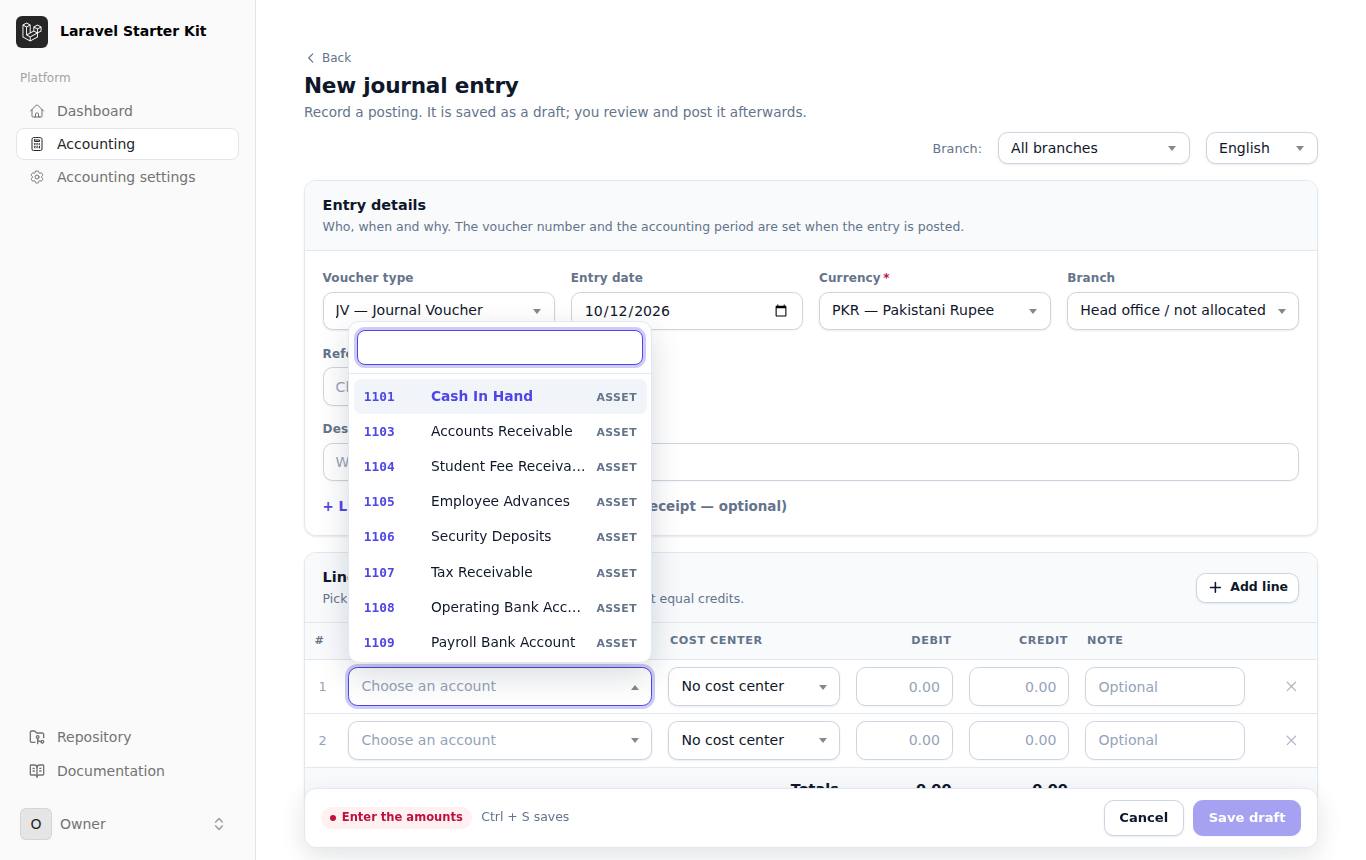Click the Accounting calculator icon
The width and height of the screenshot is (1366, 860).
pos(37,144)
